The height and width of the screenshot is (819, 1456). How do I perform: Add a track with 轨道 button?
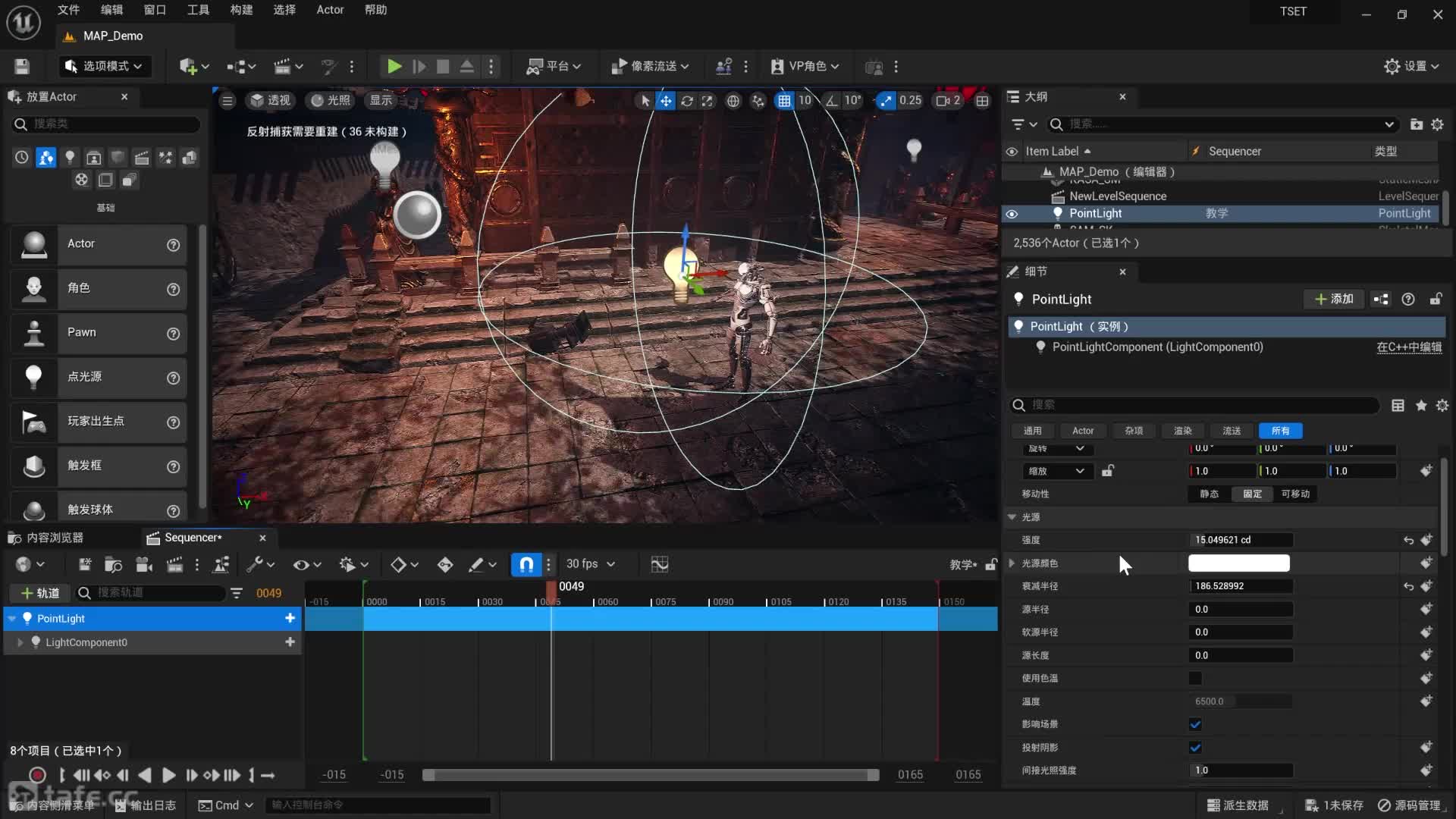coord(40,593)
